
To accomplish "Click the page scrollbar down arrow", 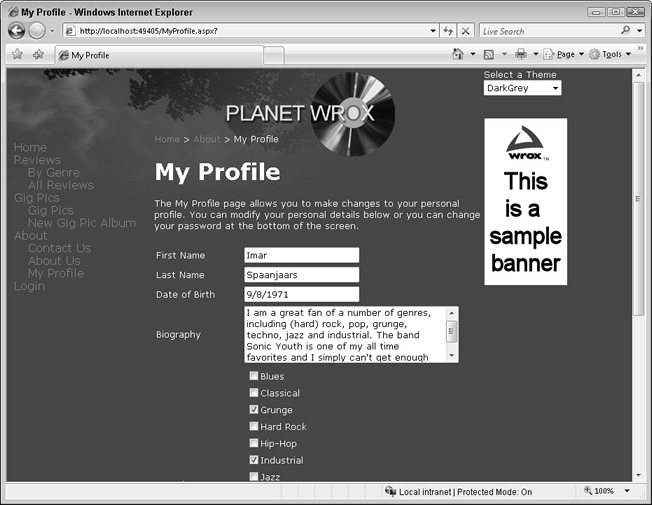I will point(638,476).
